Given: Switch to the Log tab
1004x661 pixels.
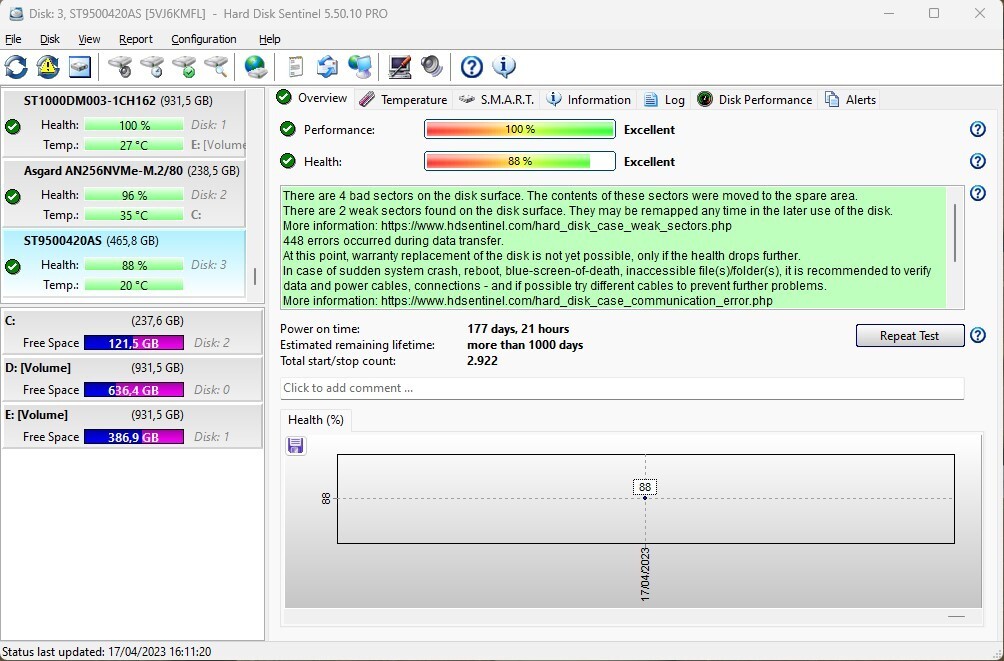Looking at the screenshot, I should 665,99.
